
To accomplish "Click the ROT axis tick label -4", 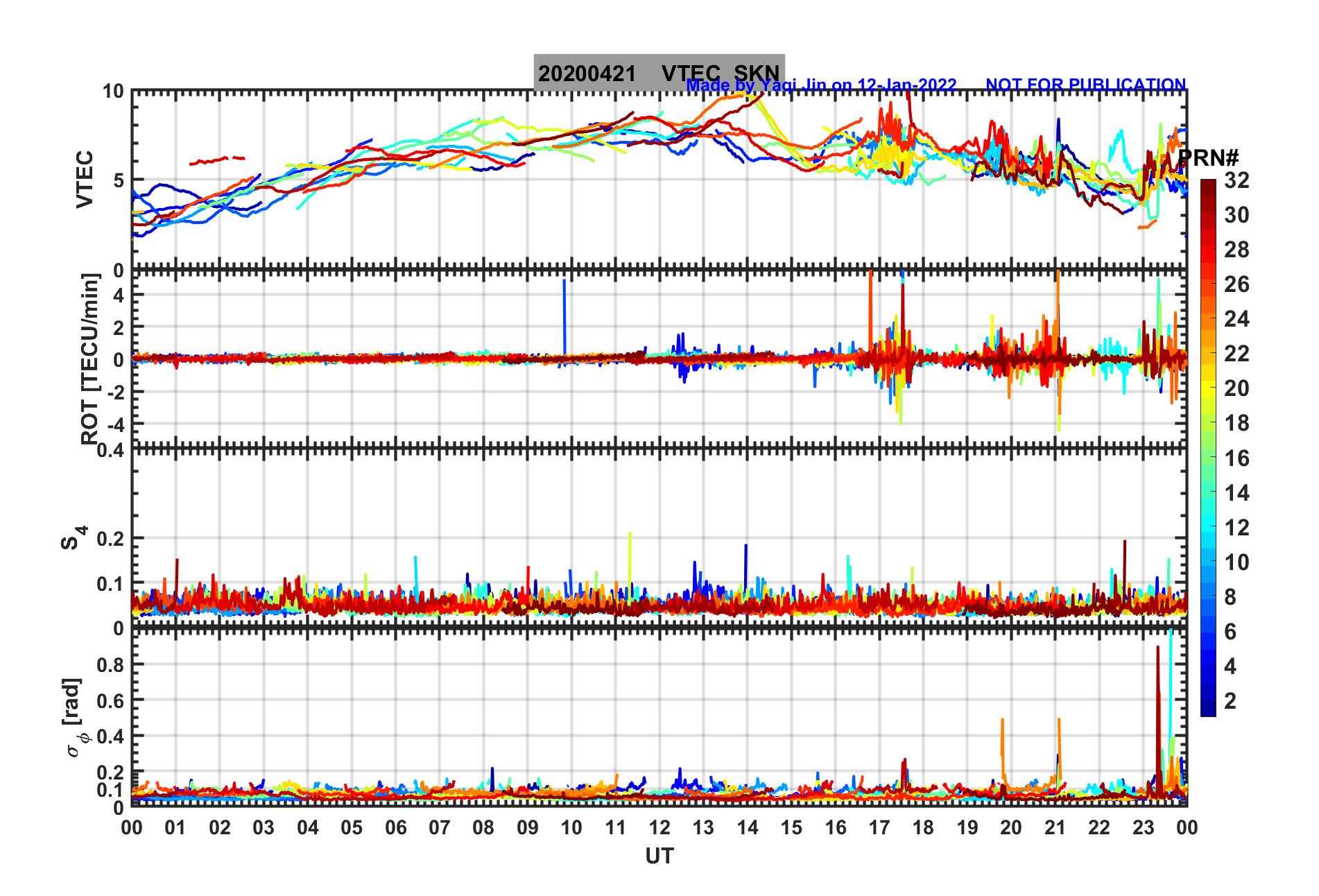I will point(114,423).
